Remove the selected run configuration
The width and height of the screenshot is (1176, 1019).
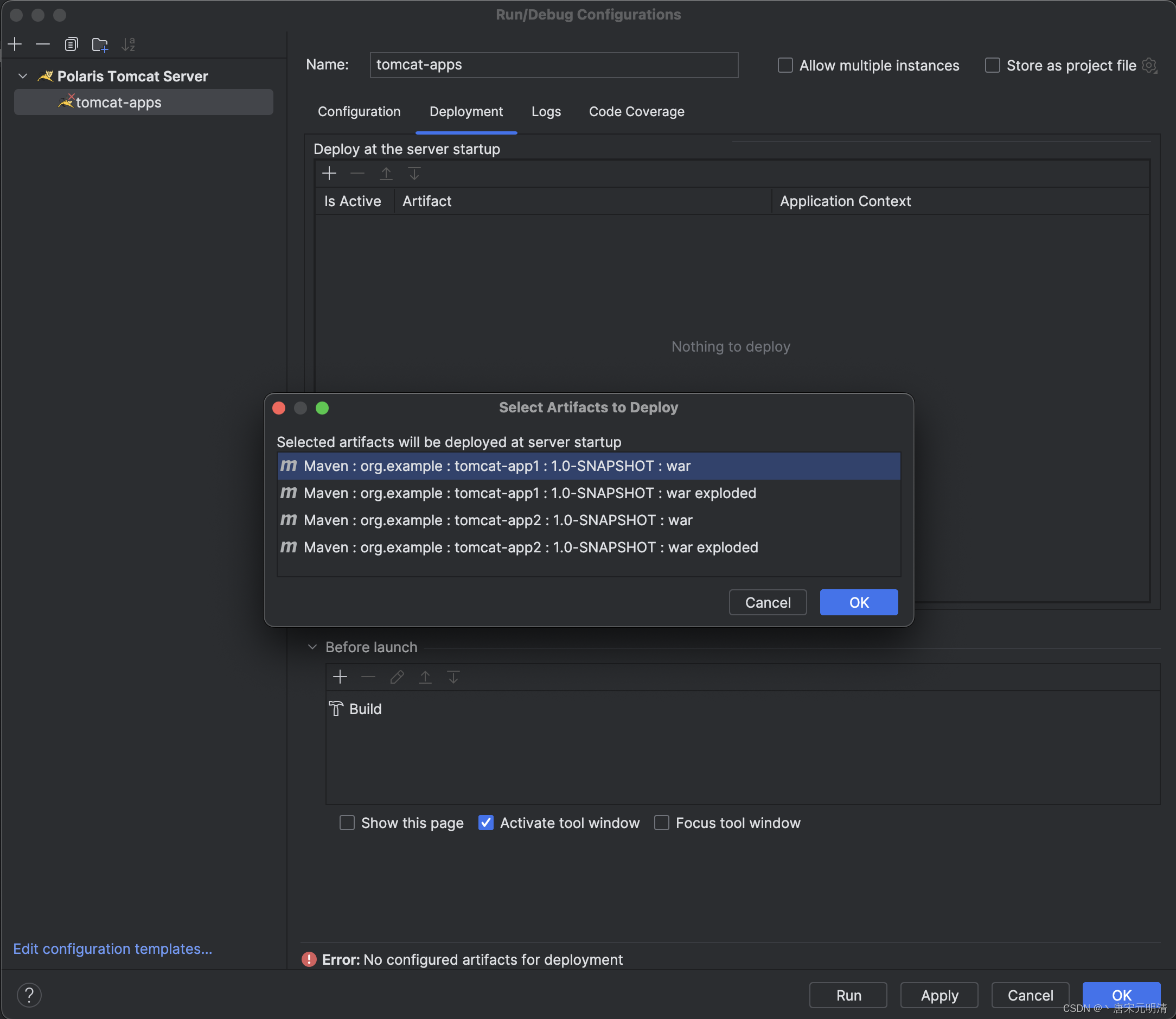coord(43,44)
